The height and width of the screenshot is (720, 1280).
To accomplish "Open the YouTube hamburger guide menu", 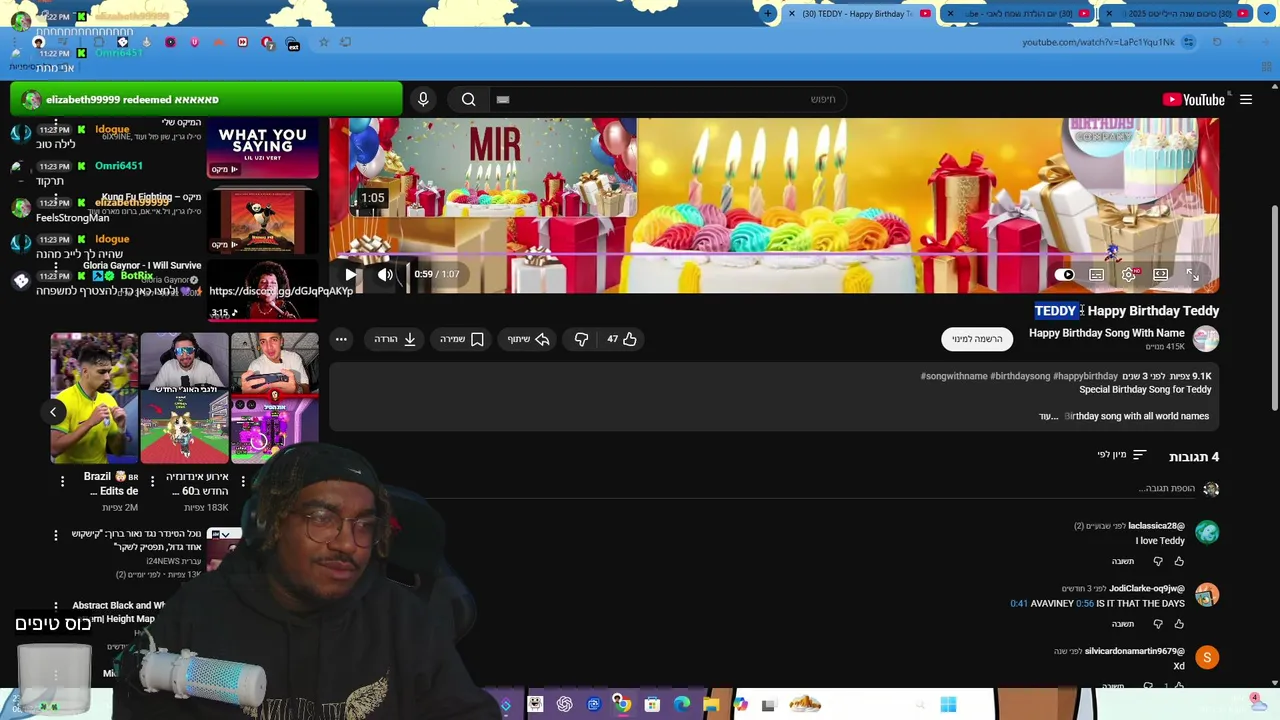I will (1246, 99).
